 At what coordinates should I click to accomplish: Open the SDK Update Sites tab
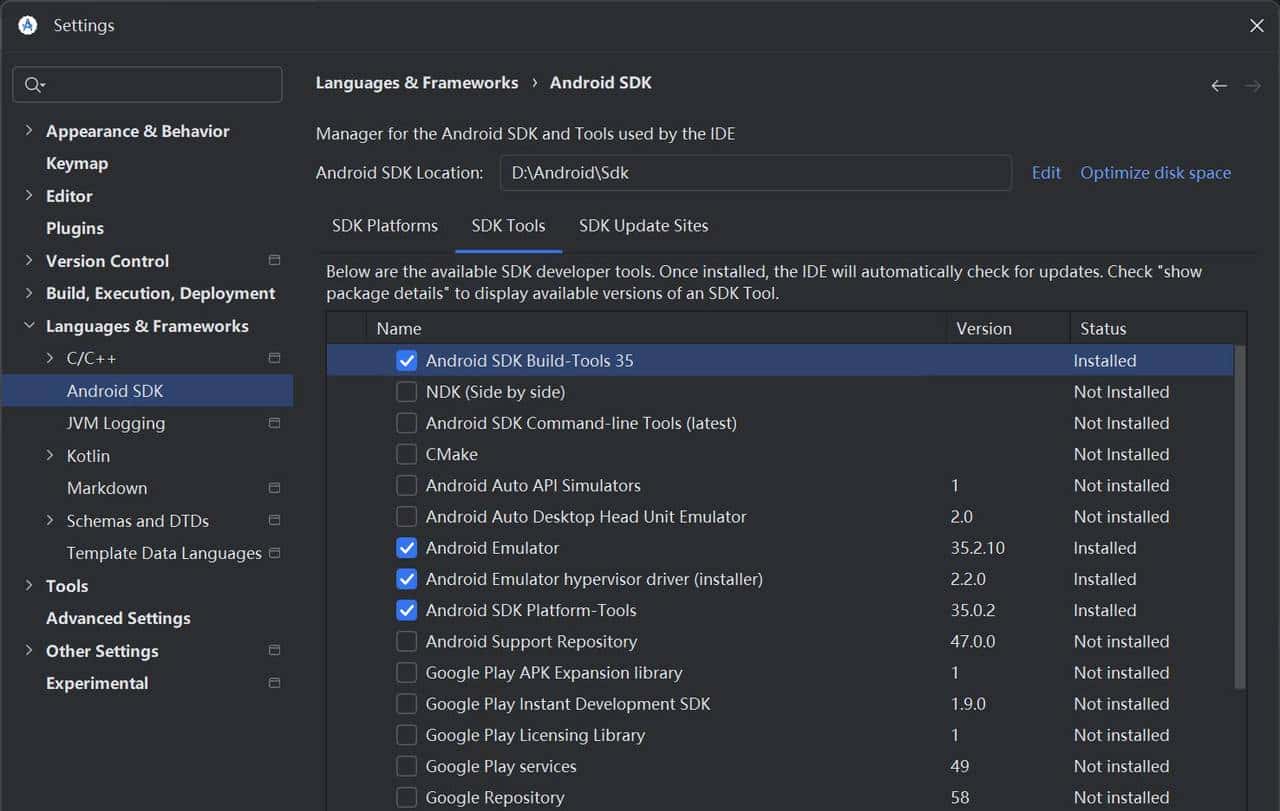pos(643,226)
